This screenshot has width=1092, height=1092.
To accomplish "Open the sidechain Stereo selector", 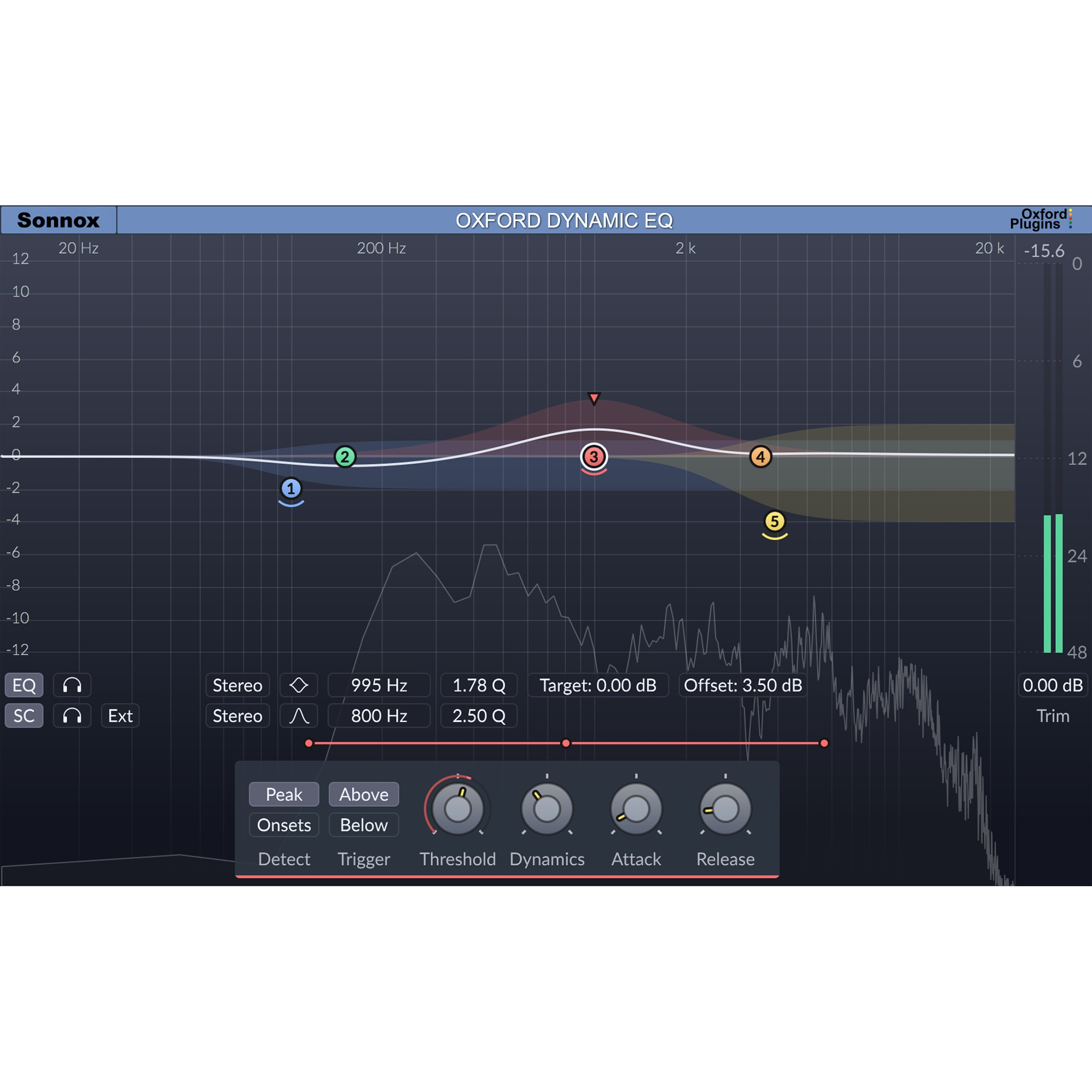I will tap(237, 716).
